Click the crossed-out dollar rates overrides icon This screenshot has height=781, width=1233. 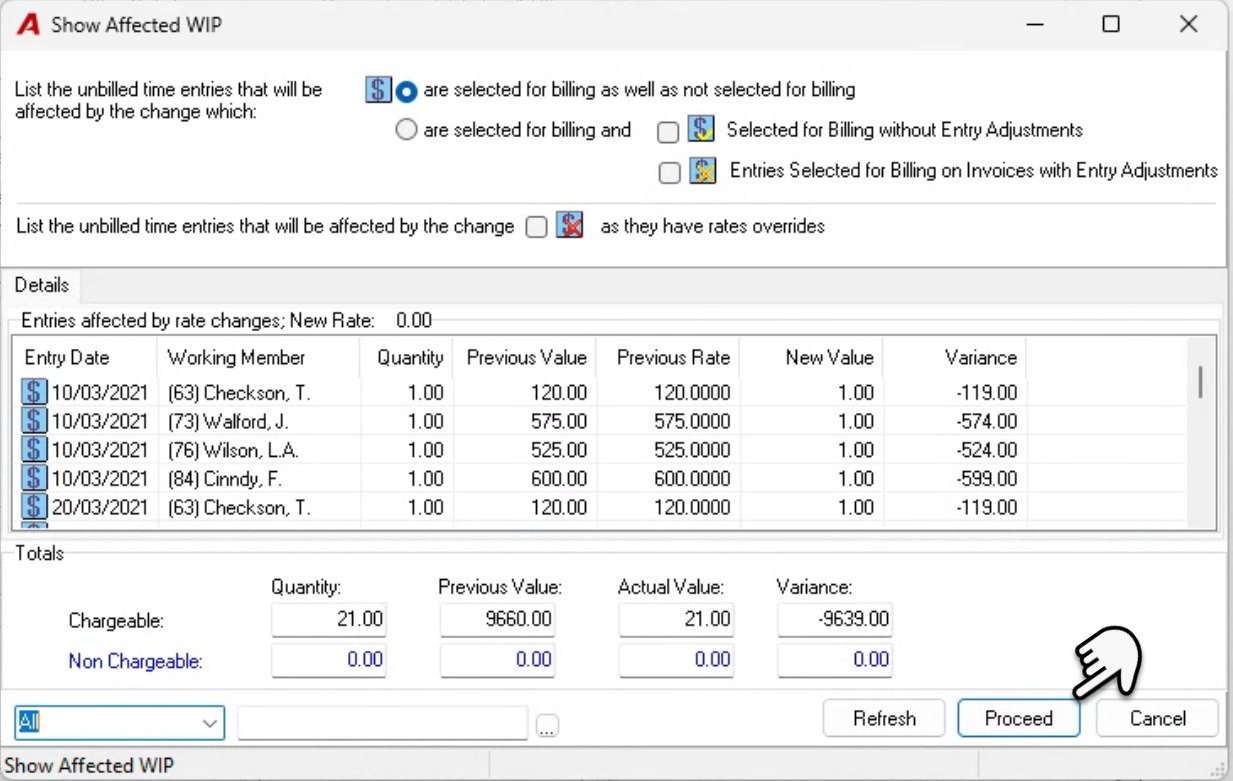click(x=570, y=226)
